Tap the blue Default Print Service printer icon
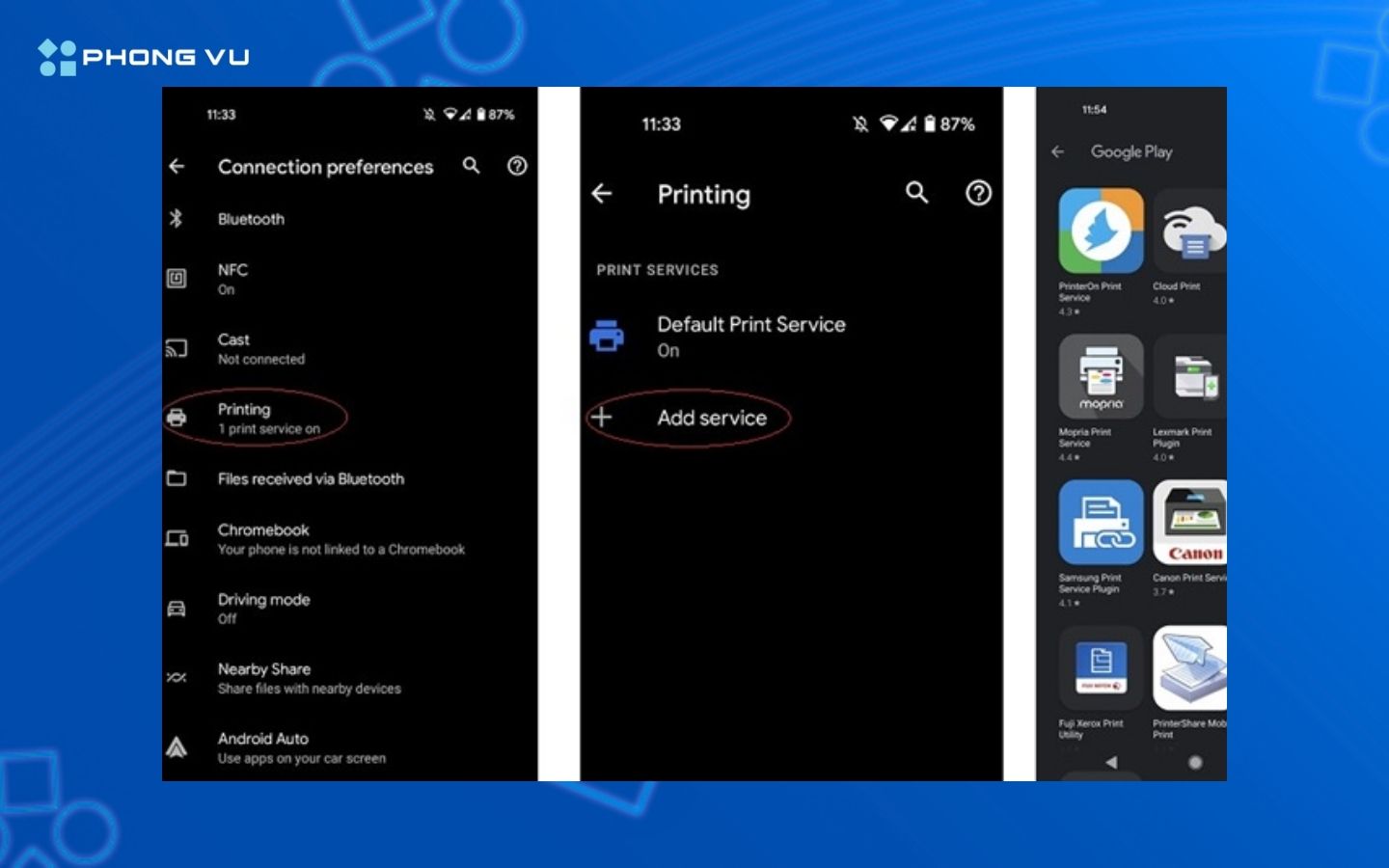 point(607,337)
